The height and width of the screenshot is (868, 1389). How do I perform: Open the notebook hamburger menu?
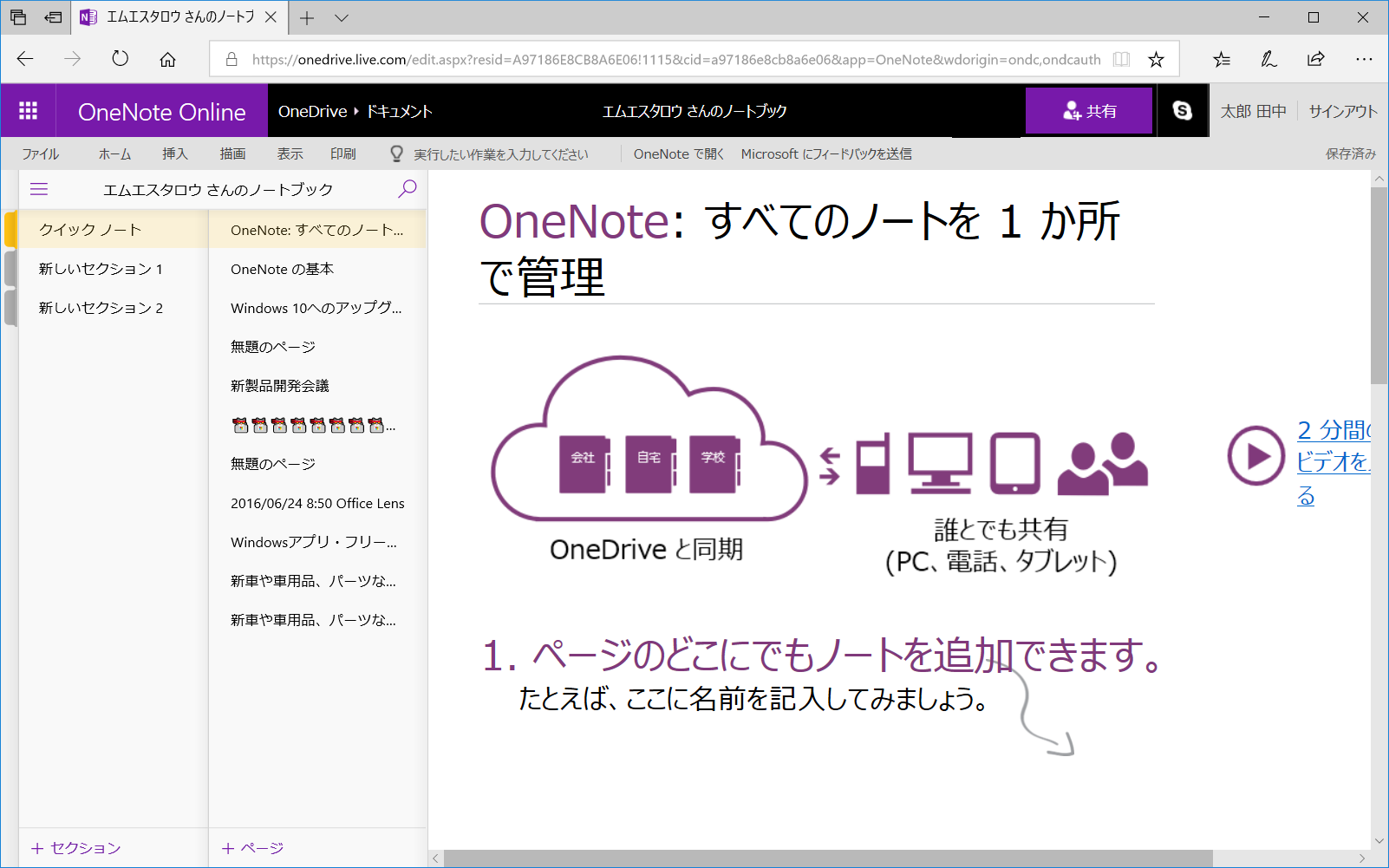38,188
